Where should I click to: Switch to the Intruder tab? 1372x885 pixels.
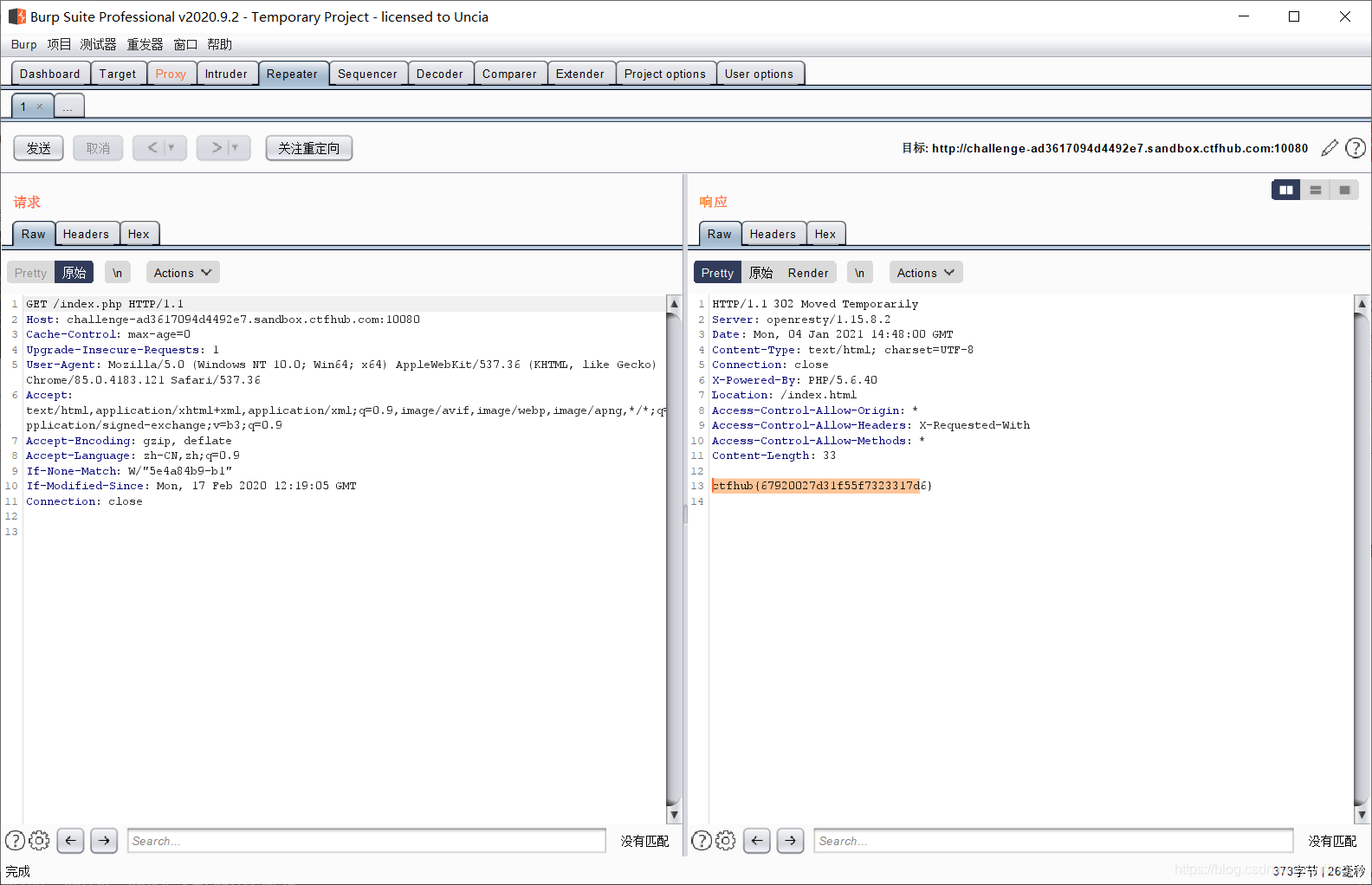click(226, 74)
